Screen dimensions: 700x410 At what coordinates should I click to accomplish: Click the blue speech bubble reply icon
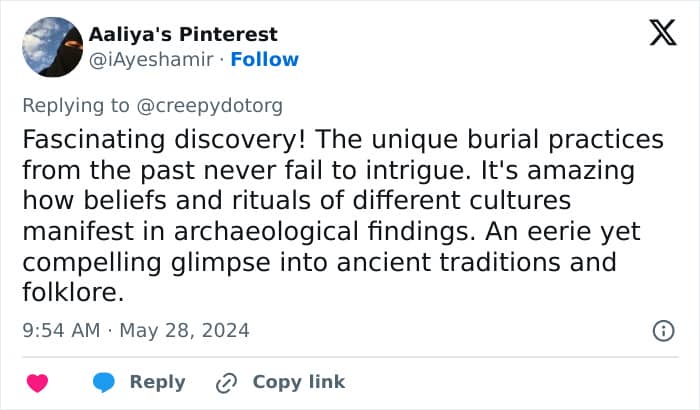[x=104, y=383]
